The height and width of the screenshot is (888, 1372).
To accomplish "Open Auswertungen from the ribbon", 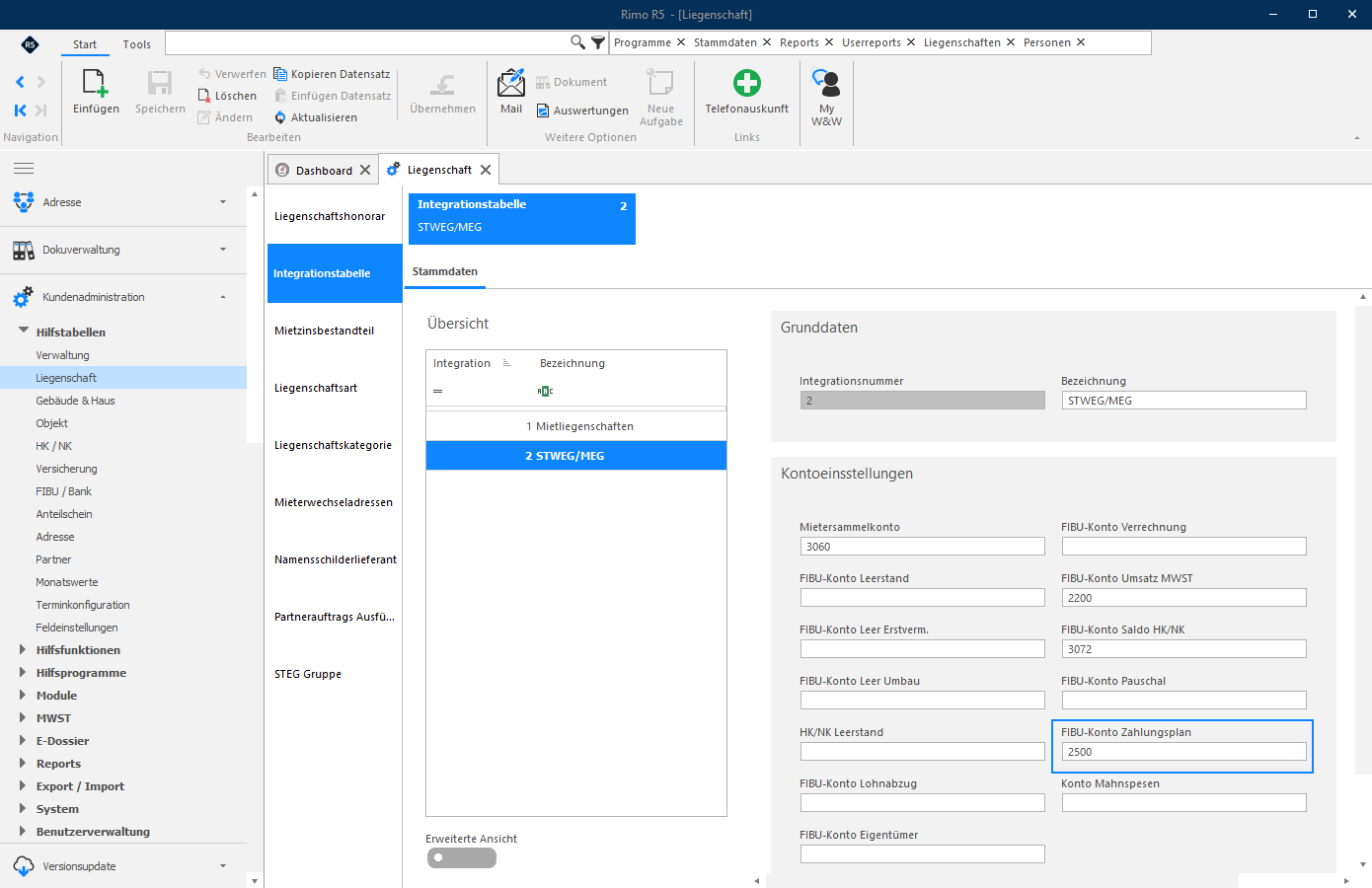I will point(582,111).
